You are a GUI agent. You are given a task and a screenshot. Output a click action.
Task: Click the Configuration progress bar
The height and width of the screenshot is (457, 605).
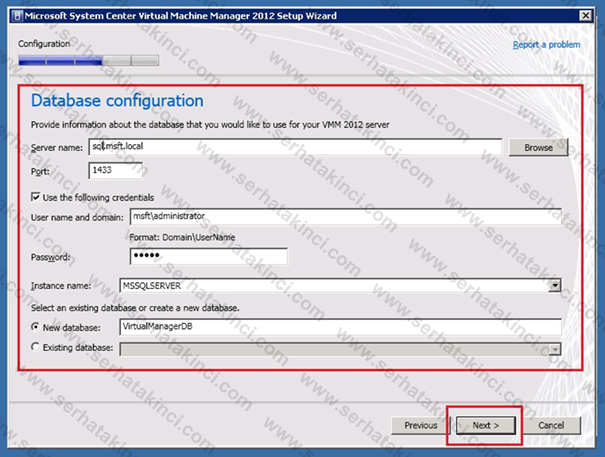[x=88, y=60]
